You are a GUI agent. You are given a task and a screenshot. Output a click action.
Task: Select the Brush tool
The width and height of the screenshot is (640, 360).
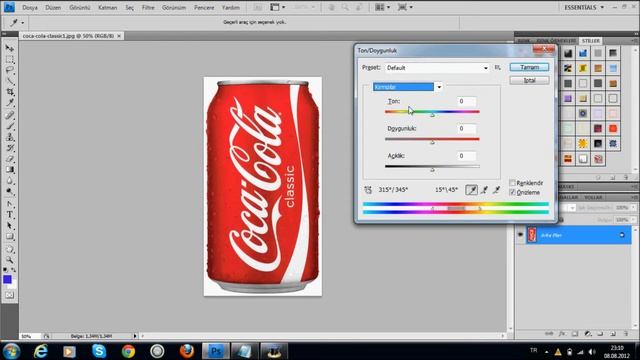[x=9, y=126]
